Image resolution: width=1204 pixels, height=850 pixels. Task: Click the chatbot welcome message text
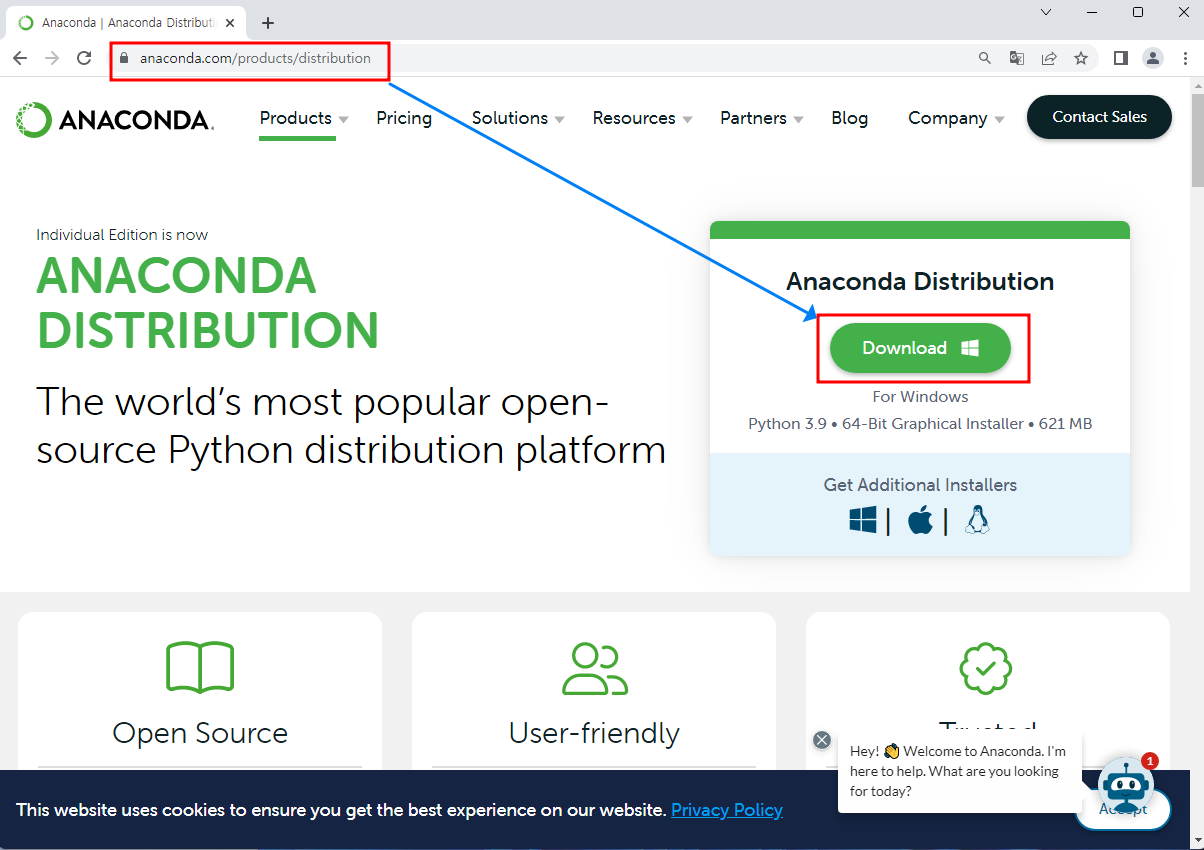tap(958, 770)
